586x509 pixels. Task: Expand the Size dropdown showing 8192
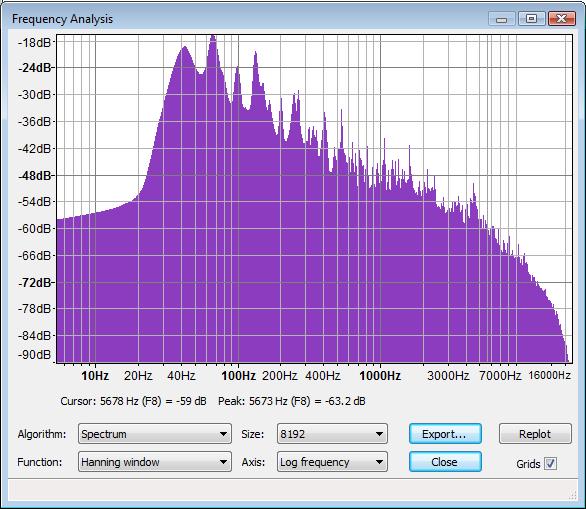(x=332, y=434)
